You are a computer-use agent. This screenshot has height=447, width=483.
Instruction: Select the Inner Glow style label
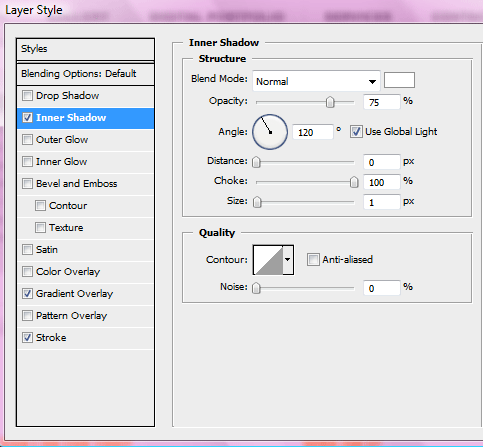[x=61, y=162]
